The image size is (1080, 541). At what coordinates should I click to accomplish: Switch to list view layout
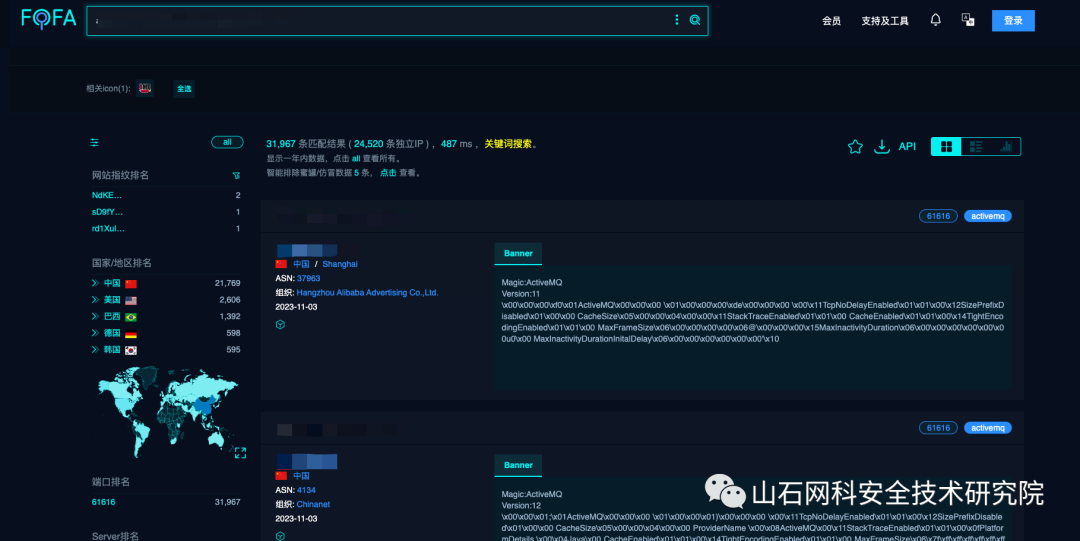(x=976, y=146)
